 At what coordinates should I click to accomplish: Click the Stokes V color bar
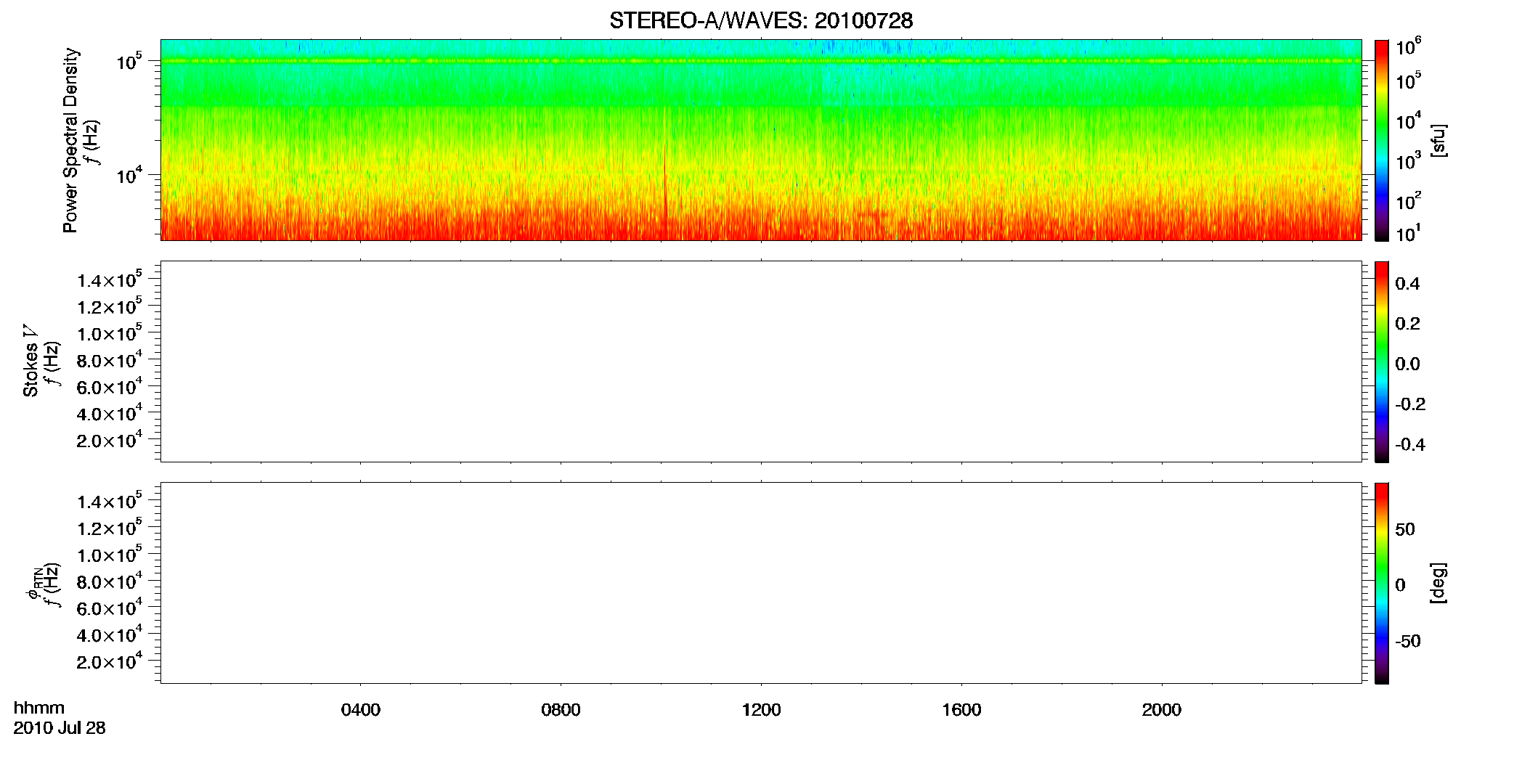point(1382,362)
